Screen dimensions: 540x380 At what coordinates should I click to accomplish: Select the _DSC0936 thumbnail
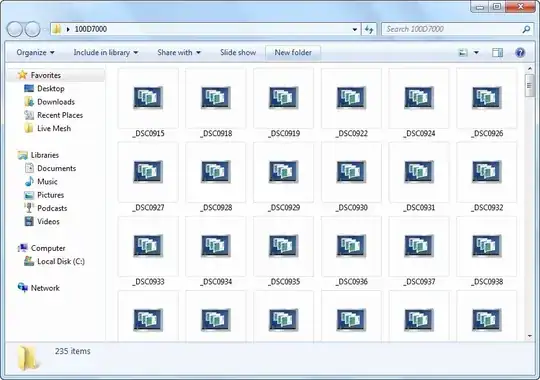click(352, 246)
